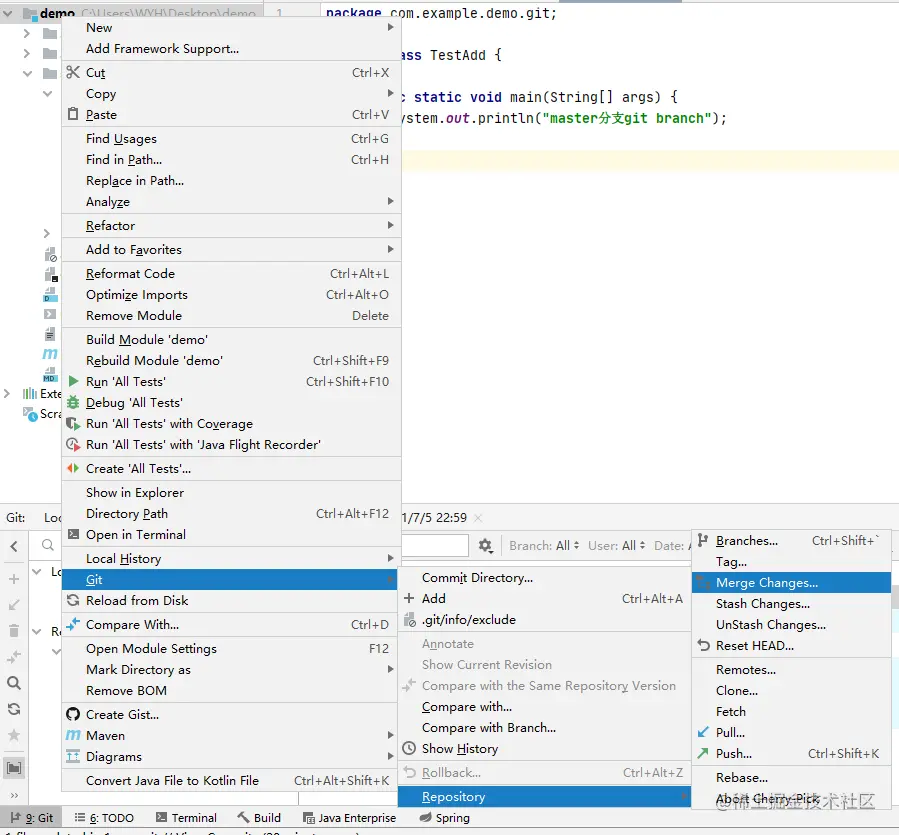
Task: Choose Remotes... menu entry
Action: [791, 669]
